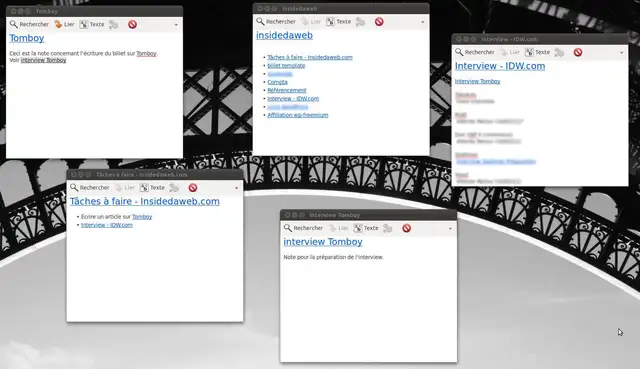This screenshot has width=640, height=369.
Task: Click the large 'Tâches à faire - Insidedaweb.com' note heading
Action: 144,201
